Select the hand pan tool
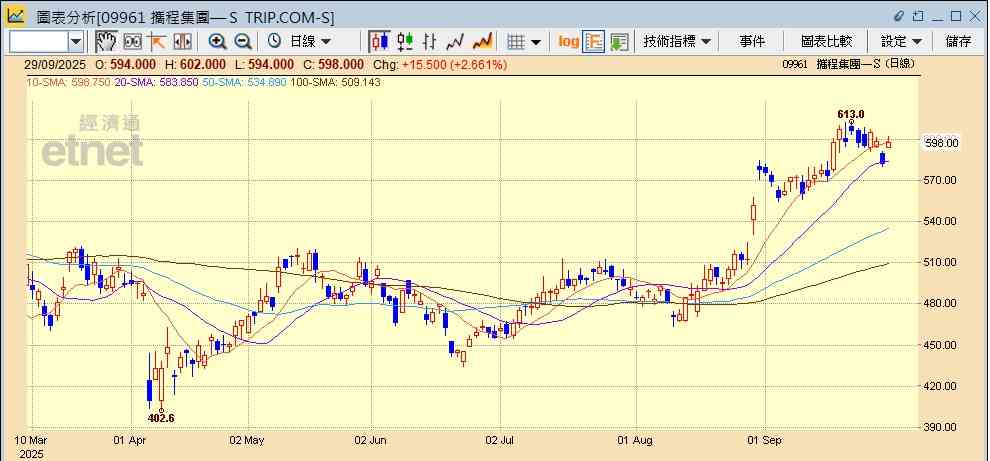The height and width of the screenshot is (461, 990). [107, 42]
